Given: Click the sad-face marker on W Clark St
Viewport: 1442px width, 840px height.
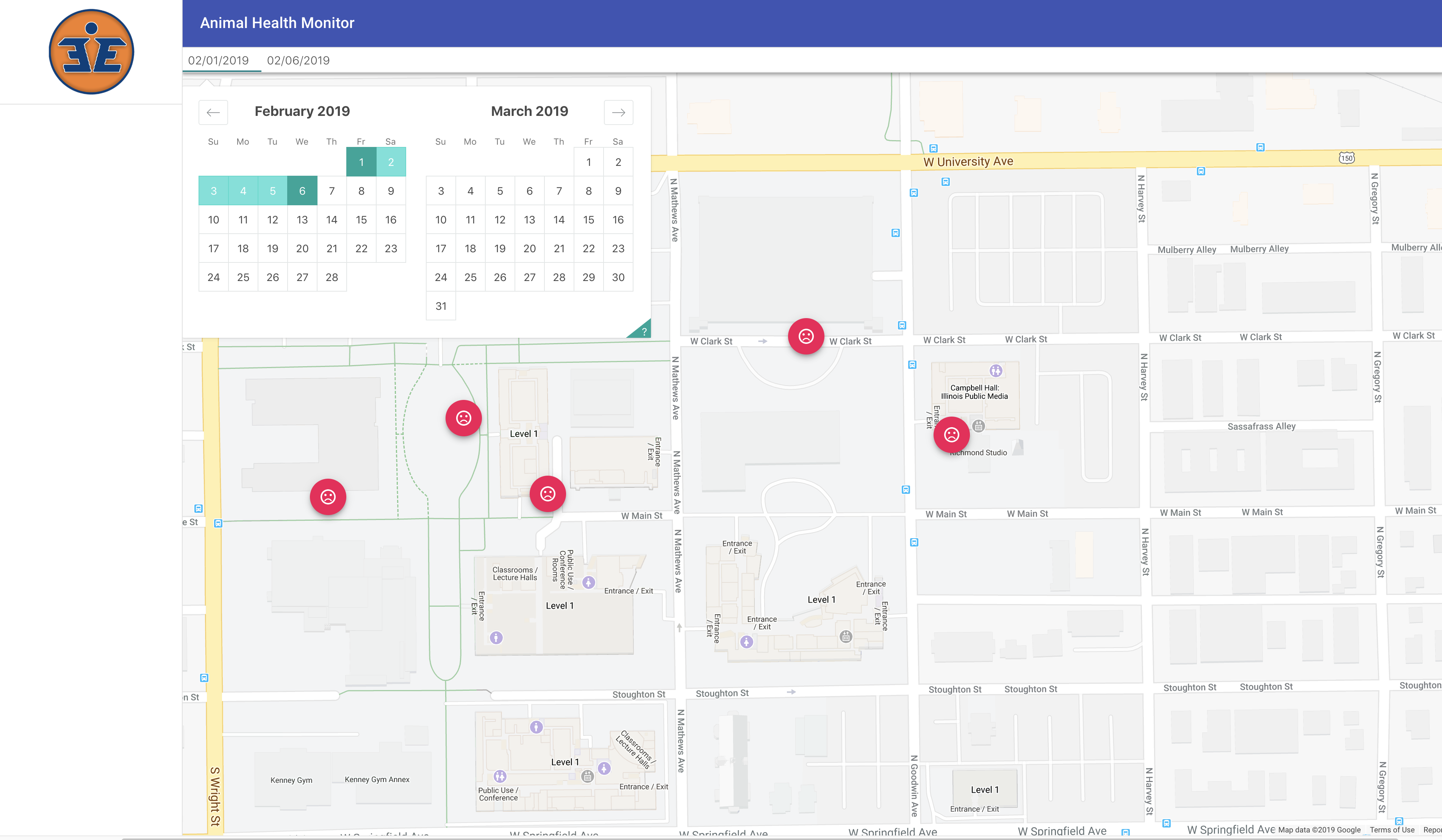Looking at the screenshot, I should [x=806, y=336].
